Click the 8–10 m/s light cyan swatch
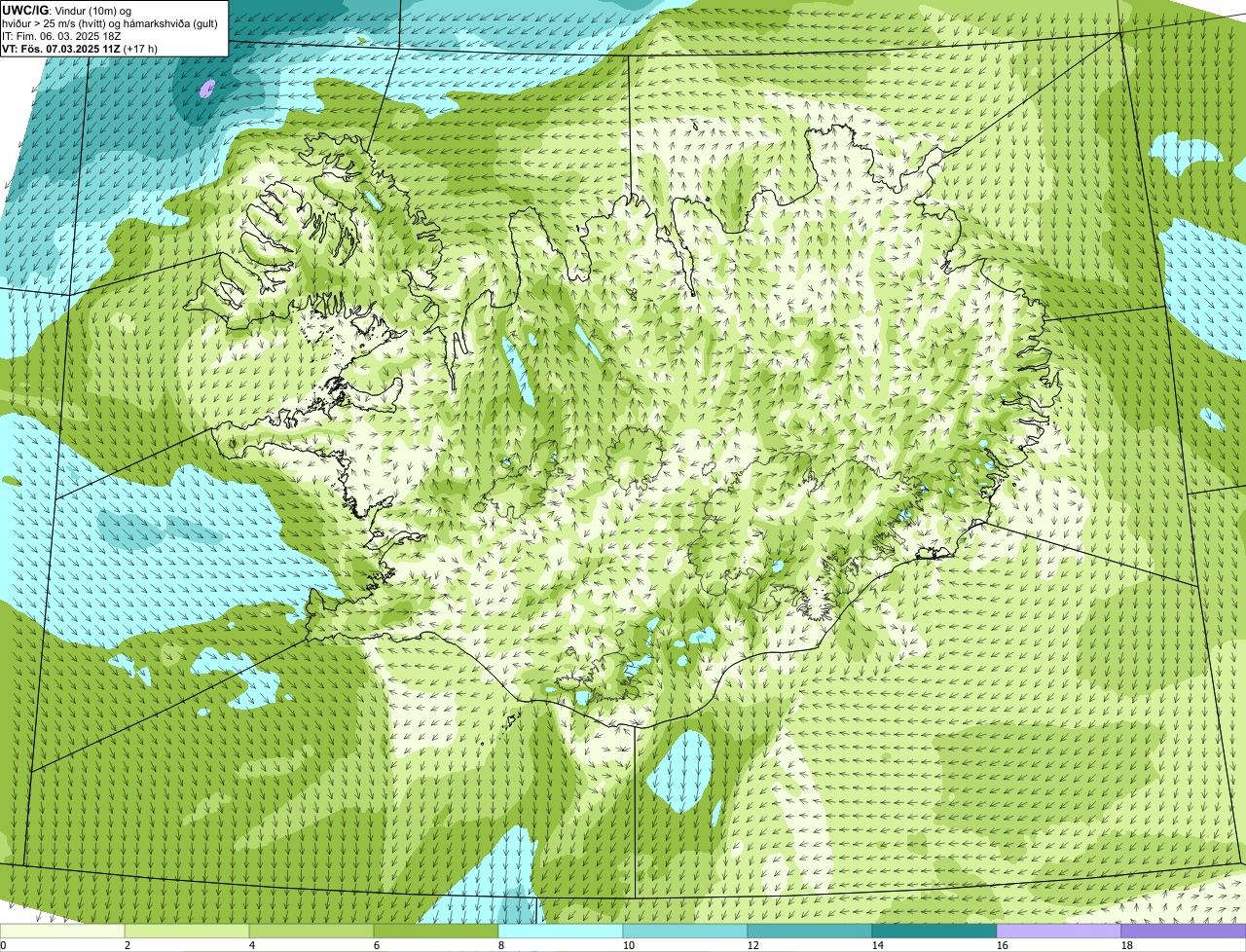The height and width of the screenshot is (952, 1246). tap(561, 932)
